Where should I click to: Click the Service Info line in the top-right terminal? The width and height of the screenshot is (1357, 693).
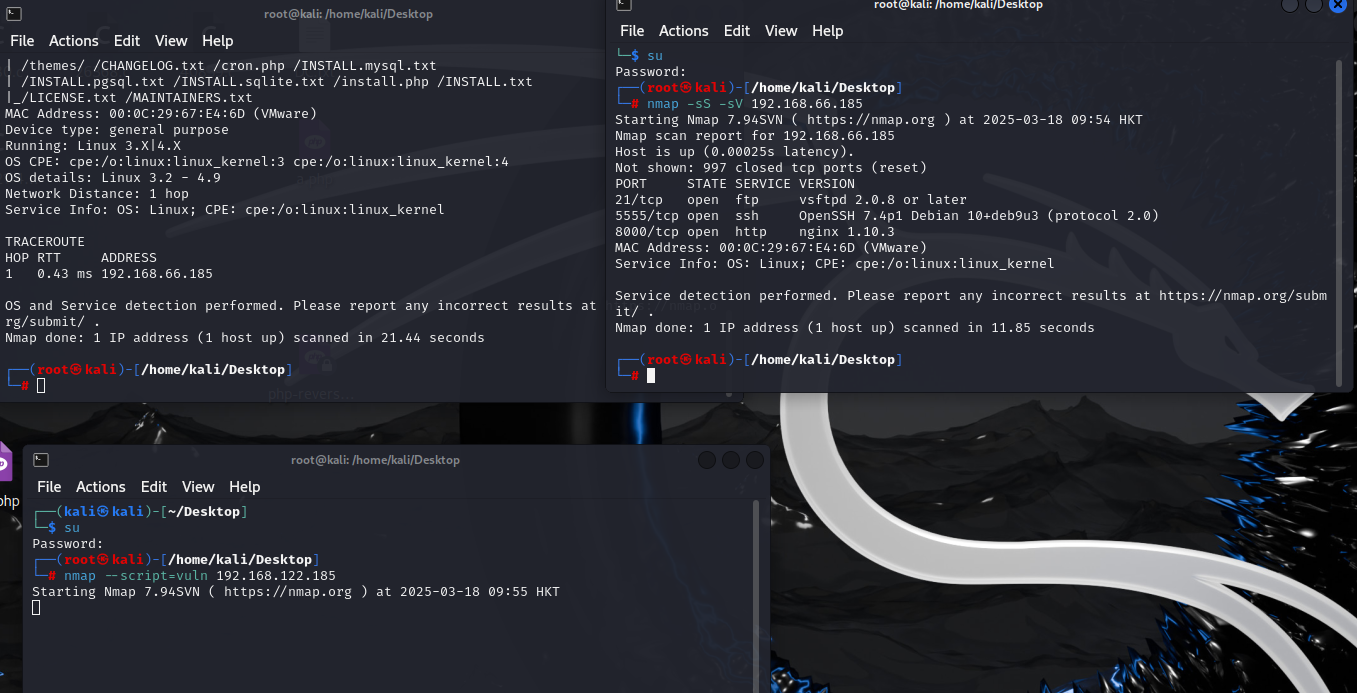[x=835, y=264]
